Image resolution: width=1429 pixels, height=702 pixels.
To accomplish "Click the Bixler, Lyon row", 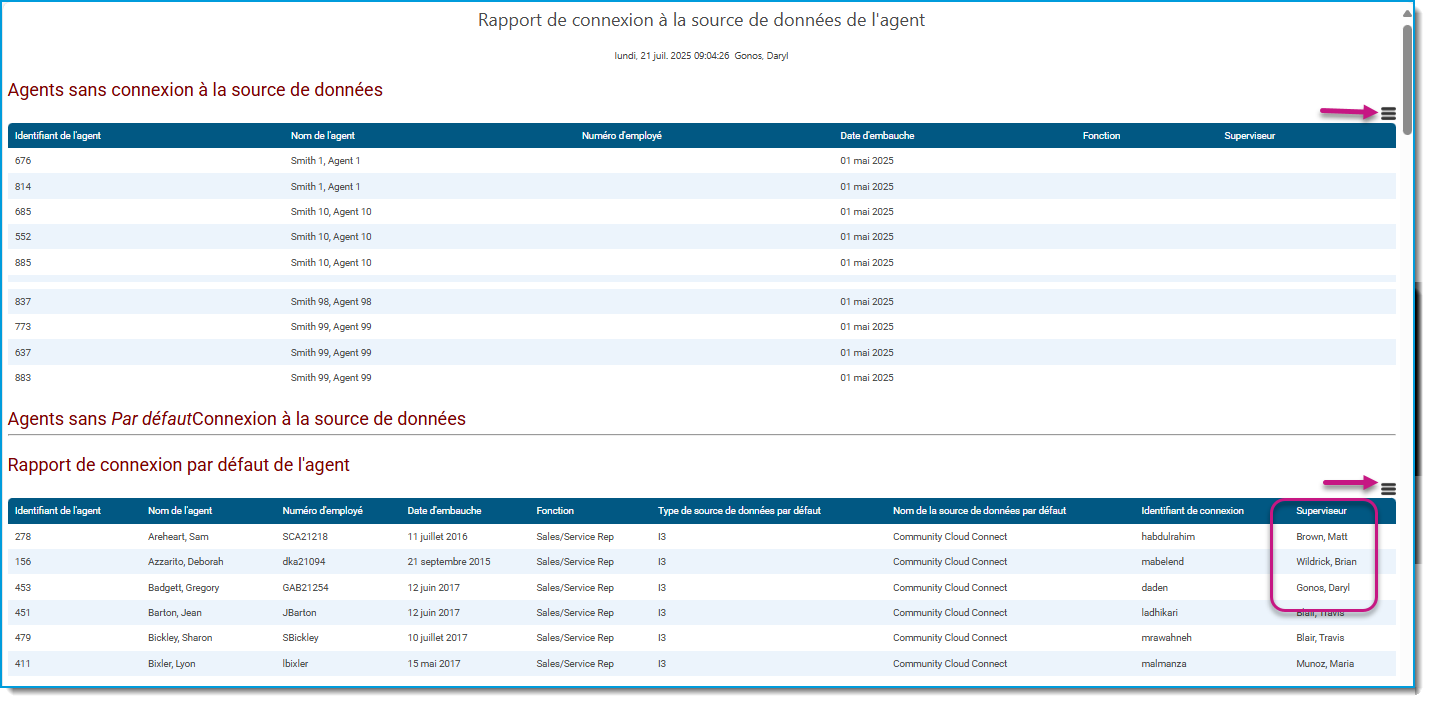I will (x=702, y=664).
